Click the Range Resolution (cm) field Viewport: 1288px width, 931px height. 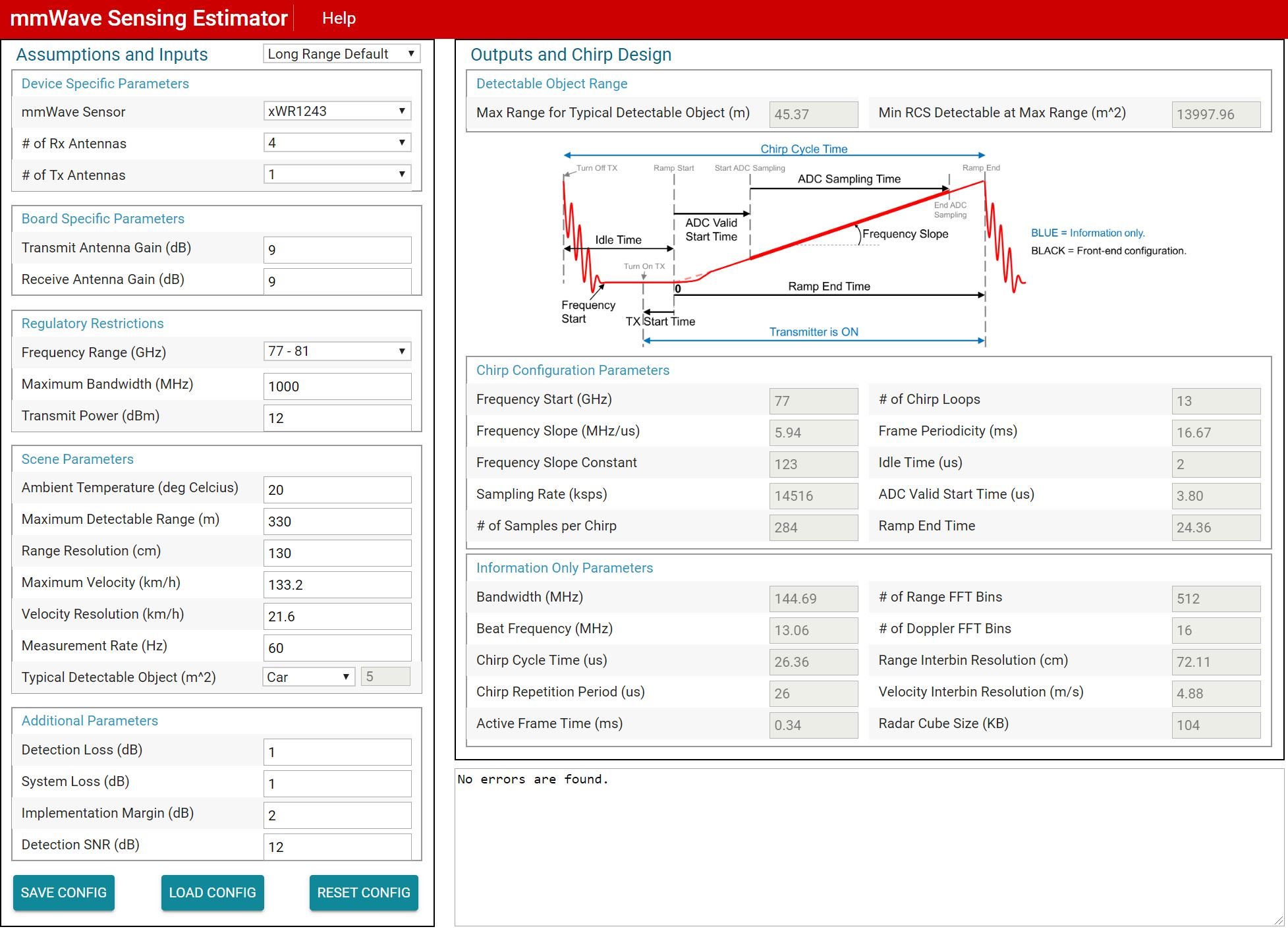point(337,553)
